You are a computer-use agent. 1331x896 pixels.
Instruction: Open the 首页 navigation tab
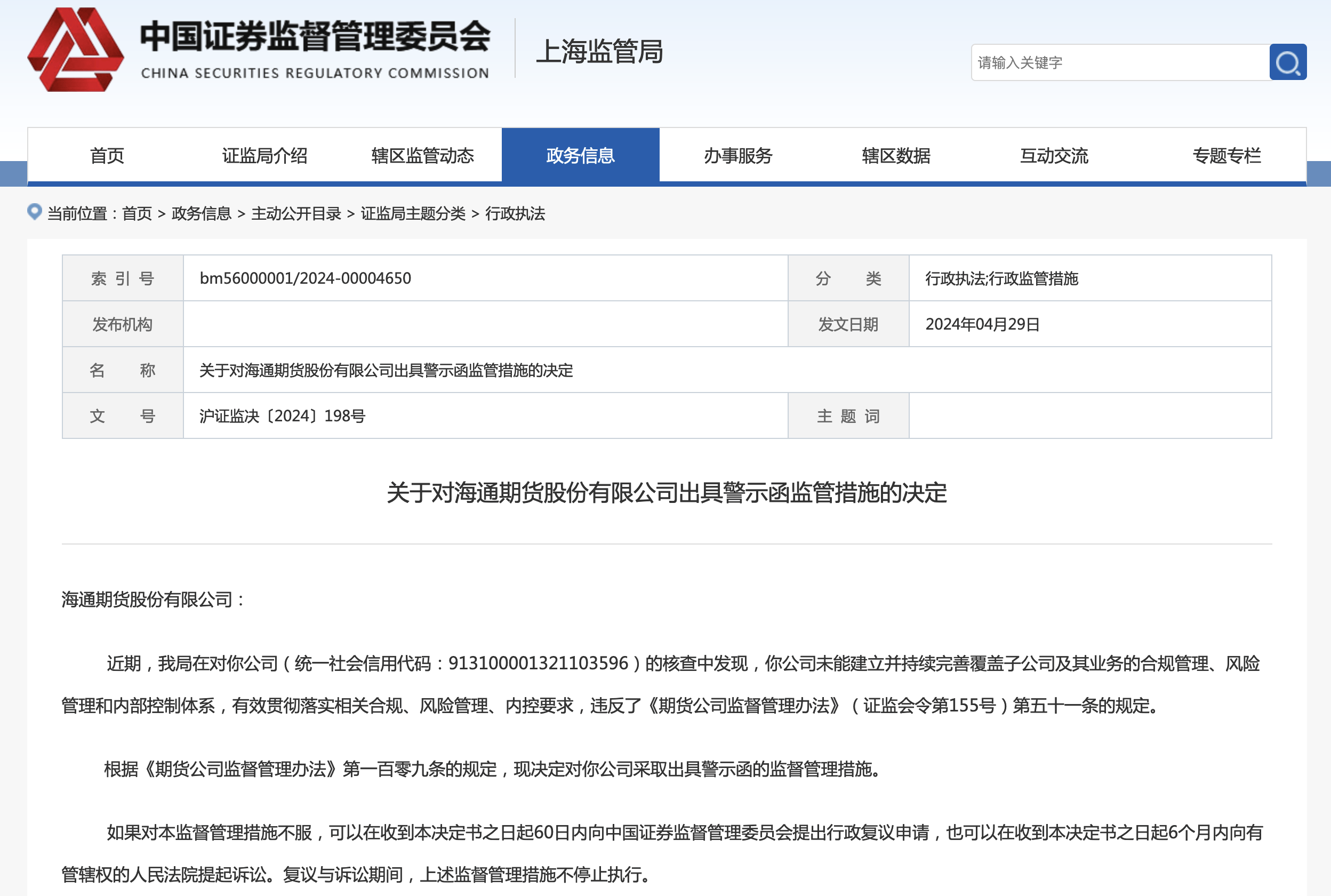107,155
